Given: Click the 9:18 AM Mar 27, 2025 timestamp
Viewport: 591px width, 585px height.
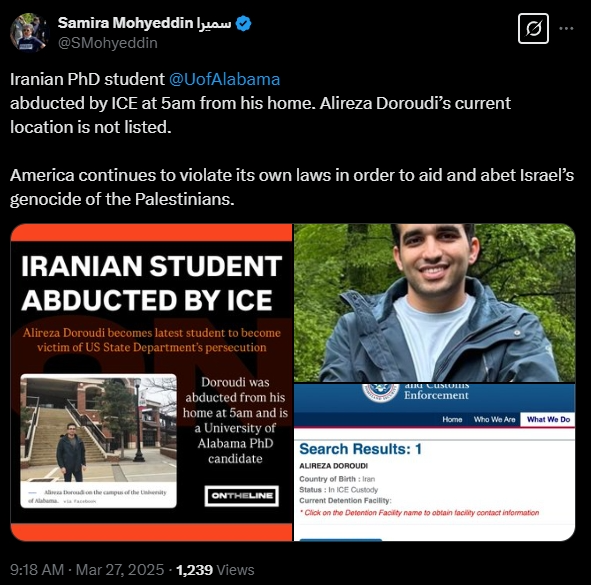Looking at the screenshot, I should [x=87, y=570].
